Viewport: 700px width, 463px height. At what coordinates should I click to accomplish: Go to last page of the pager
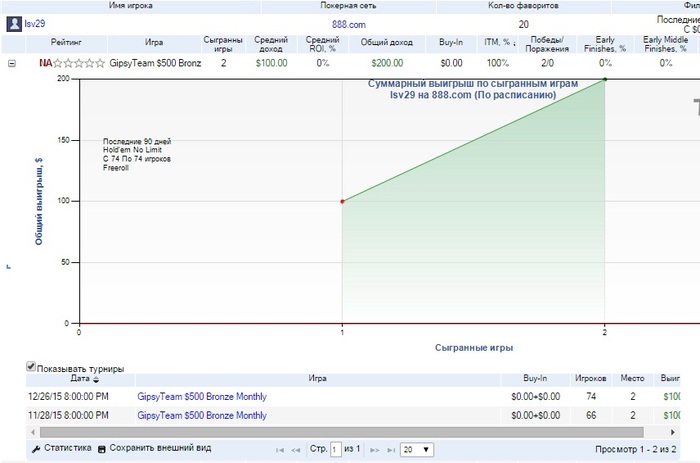(391, 450)
